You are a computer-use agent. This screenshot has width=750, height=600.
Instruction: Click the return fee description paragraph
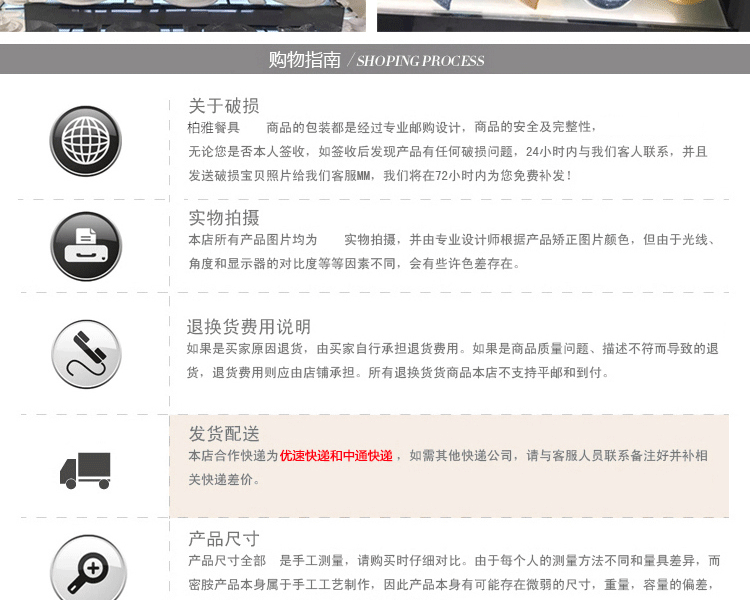[452, 360]
